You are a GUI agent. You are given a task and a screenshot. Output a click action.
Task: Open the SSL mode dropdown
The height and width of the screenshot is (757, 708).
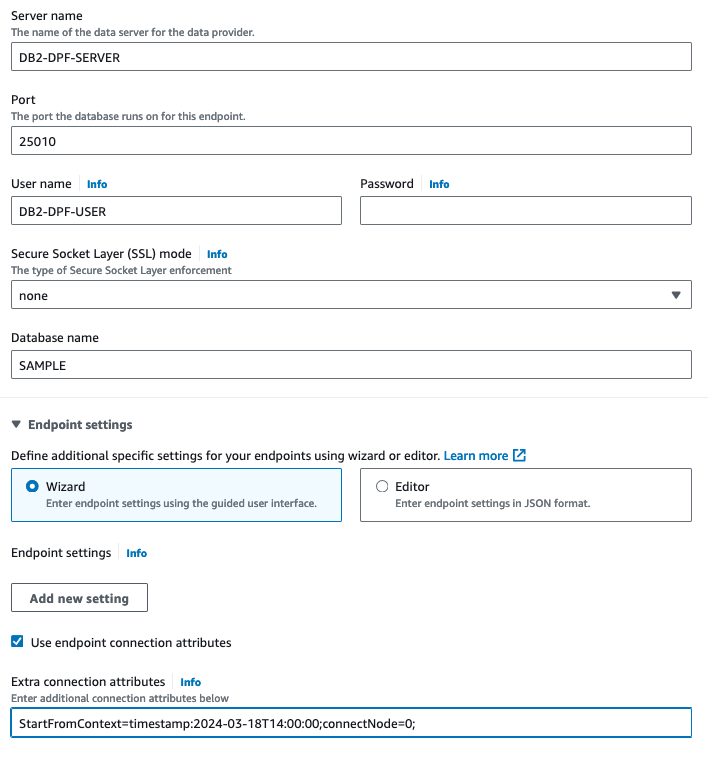(350, 295)
